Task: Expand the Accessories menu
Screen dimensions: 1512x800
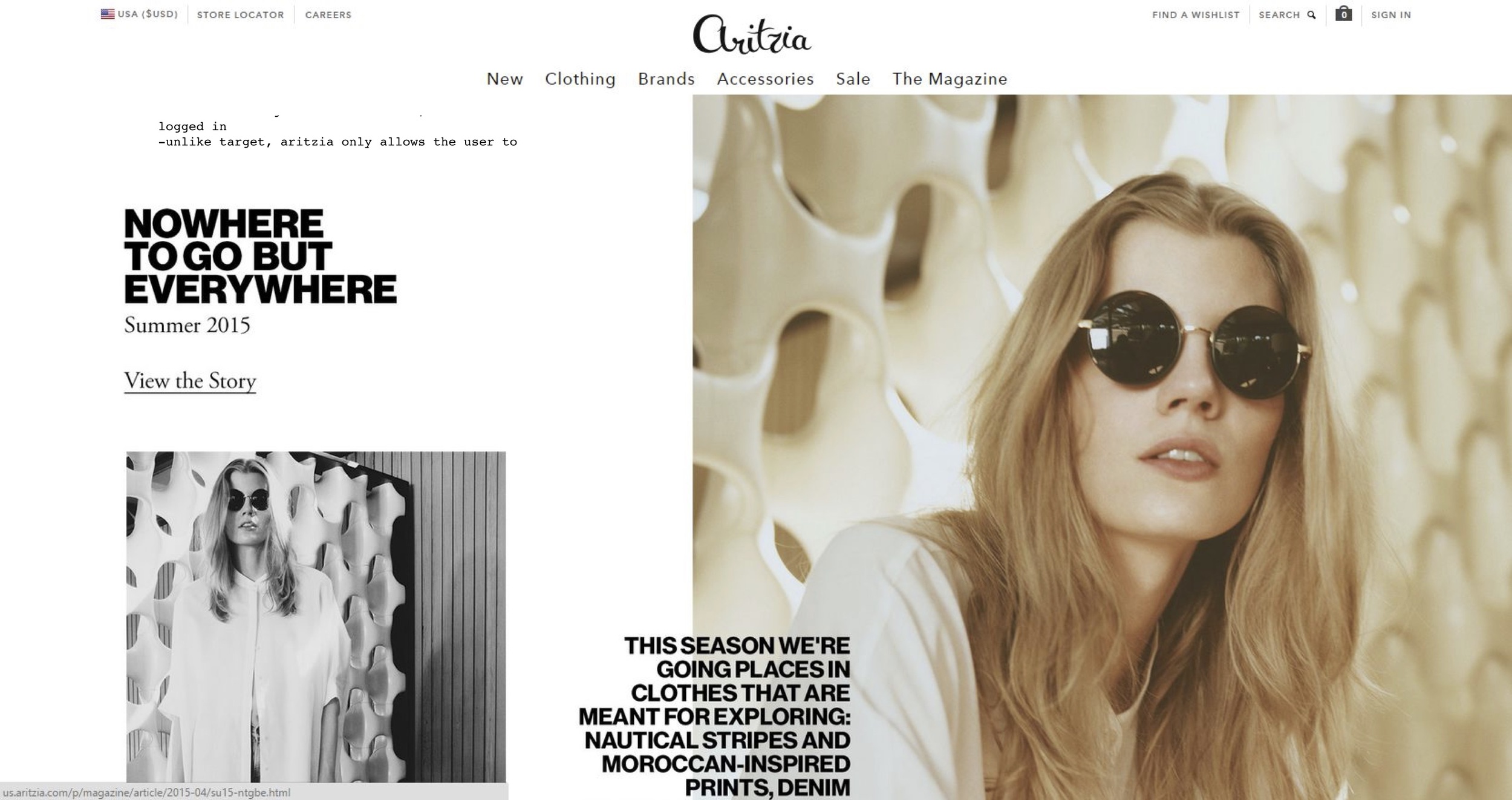Action: click(766, 79)
